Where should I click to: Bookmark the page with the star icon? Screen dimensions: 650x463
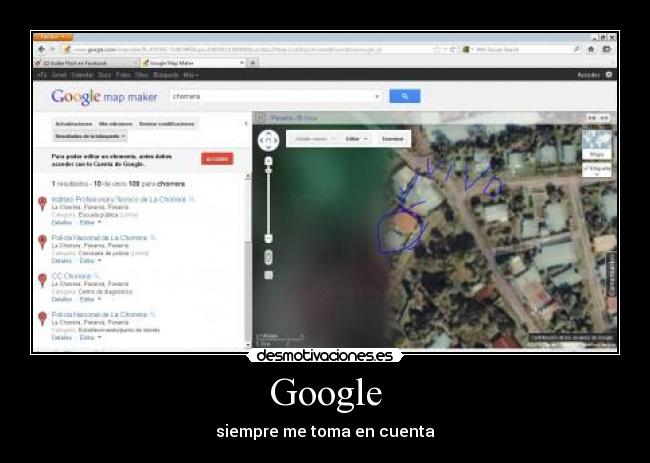click(437, 49)
